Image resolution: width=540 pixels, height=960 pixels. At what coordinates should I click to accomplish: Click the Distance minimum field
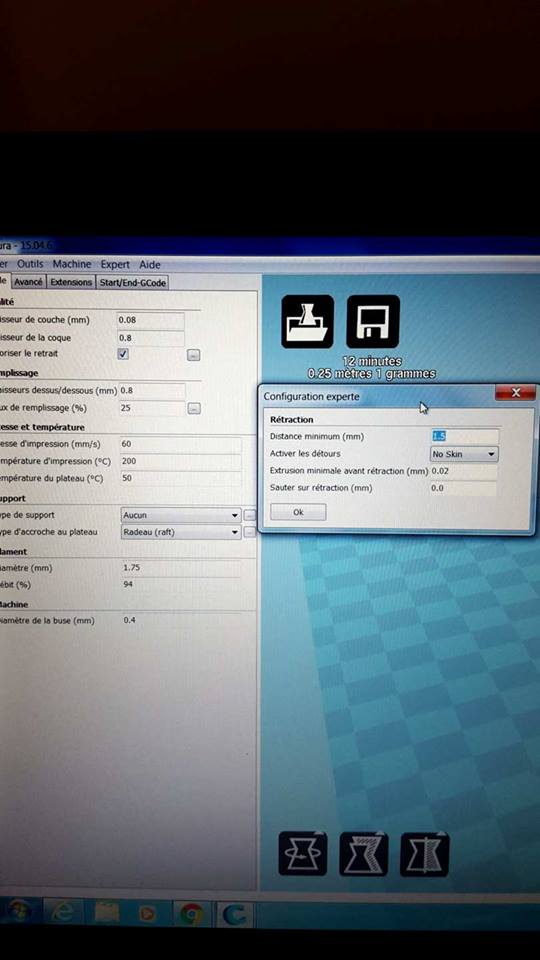tap(464, 436)
